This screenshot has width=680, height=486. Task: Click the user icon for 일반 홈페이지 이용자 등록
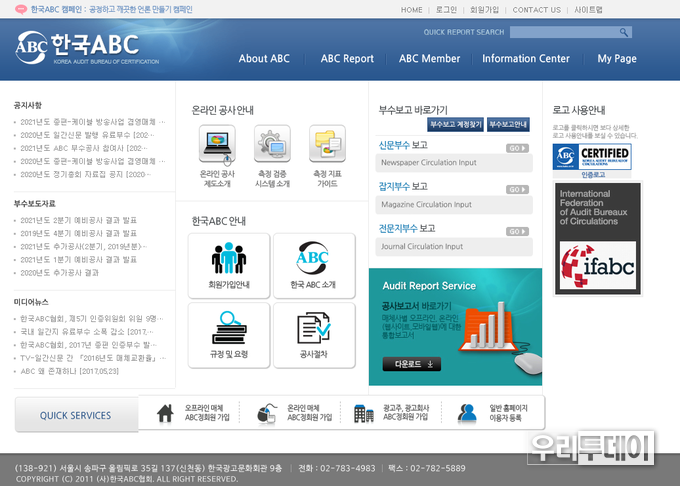467,413
